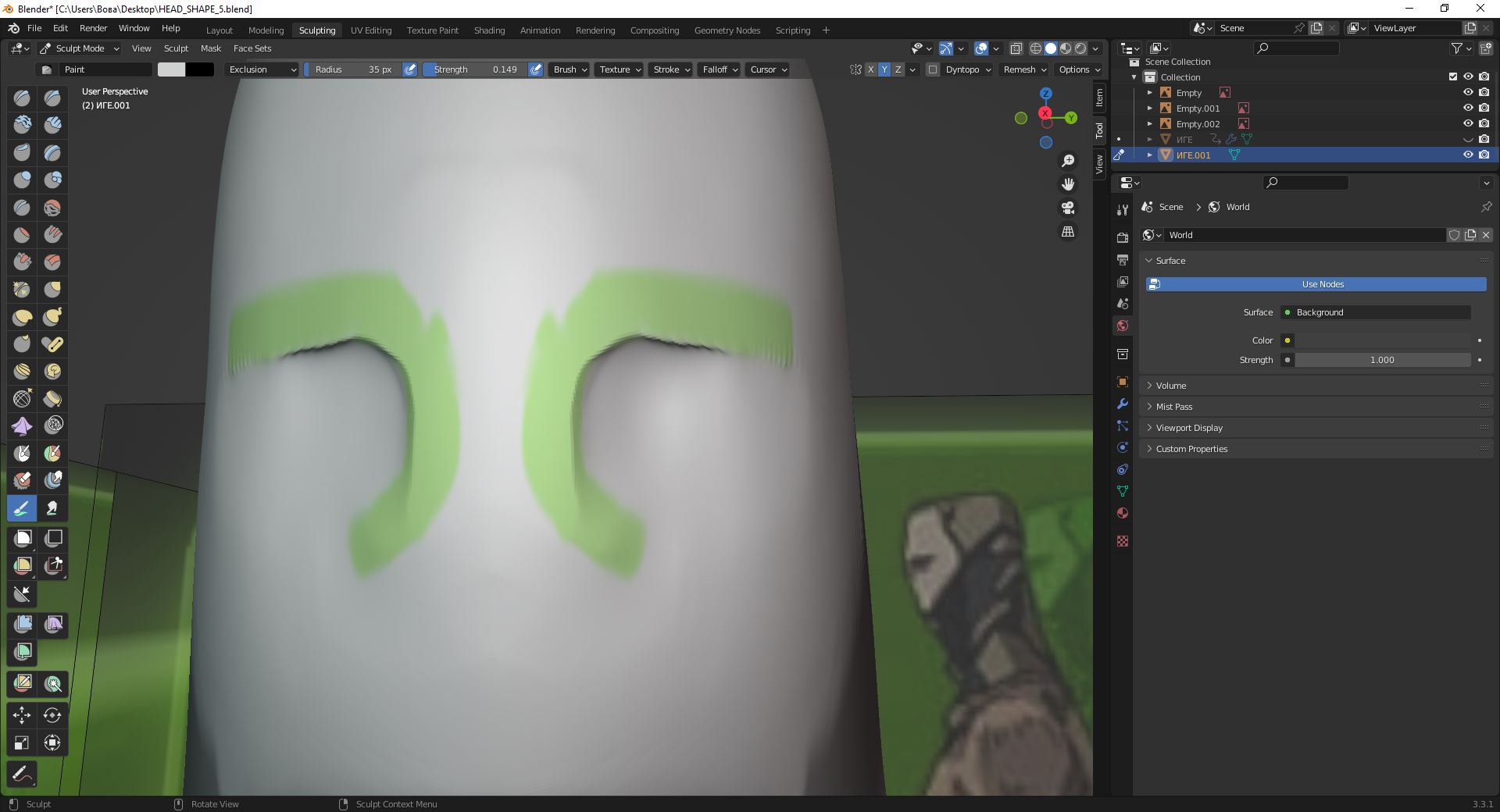Open the Stroke dropdown

pos(671,69)
